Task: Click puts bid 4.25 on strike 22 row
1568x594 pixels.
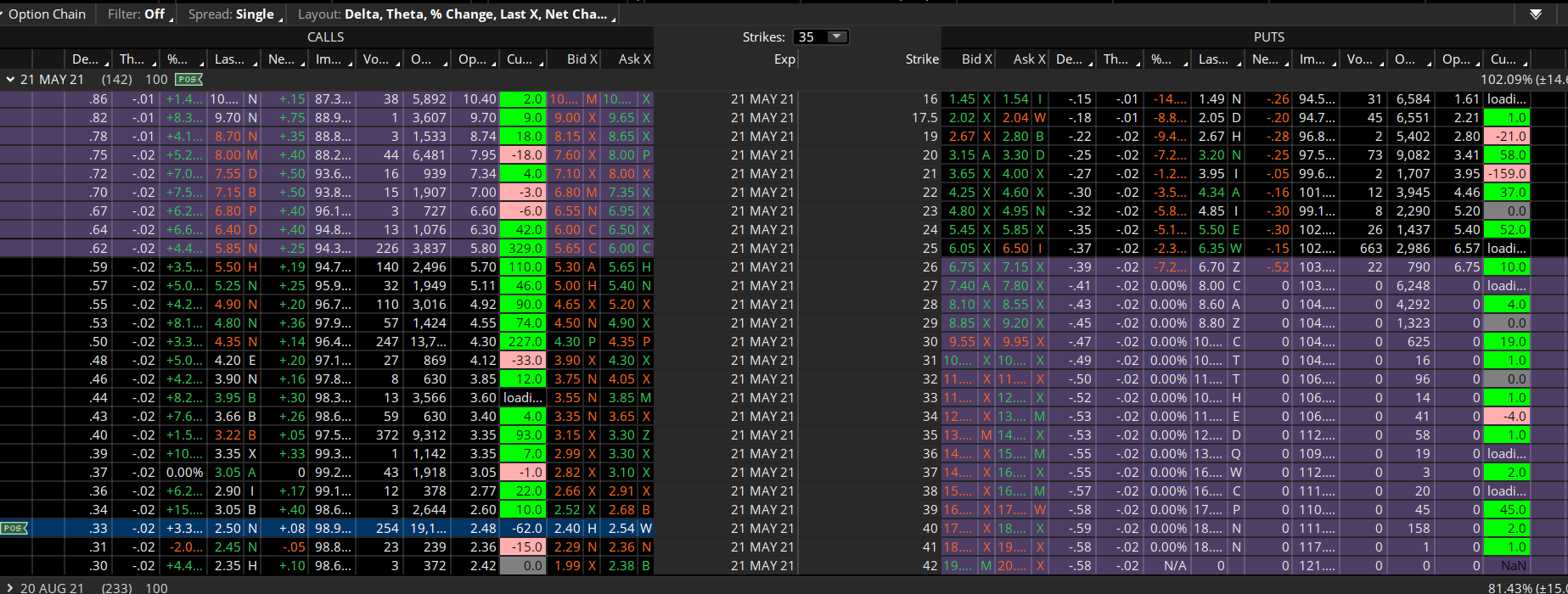Action: [x=963, y=193]
